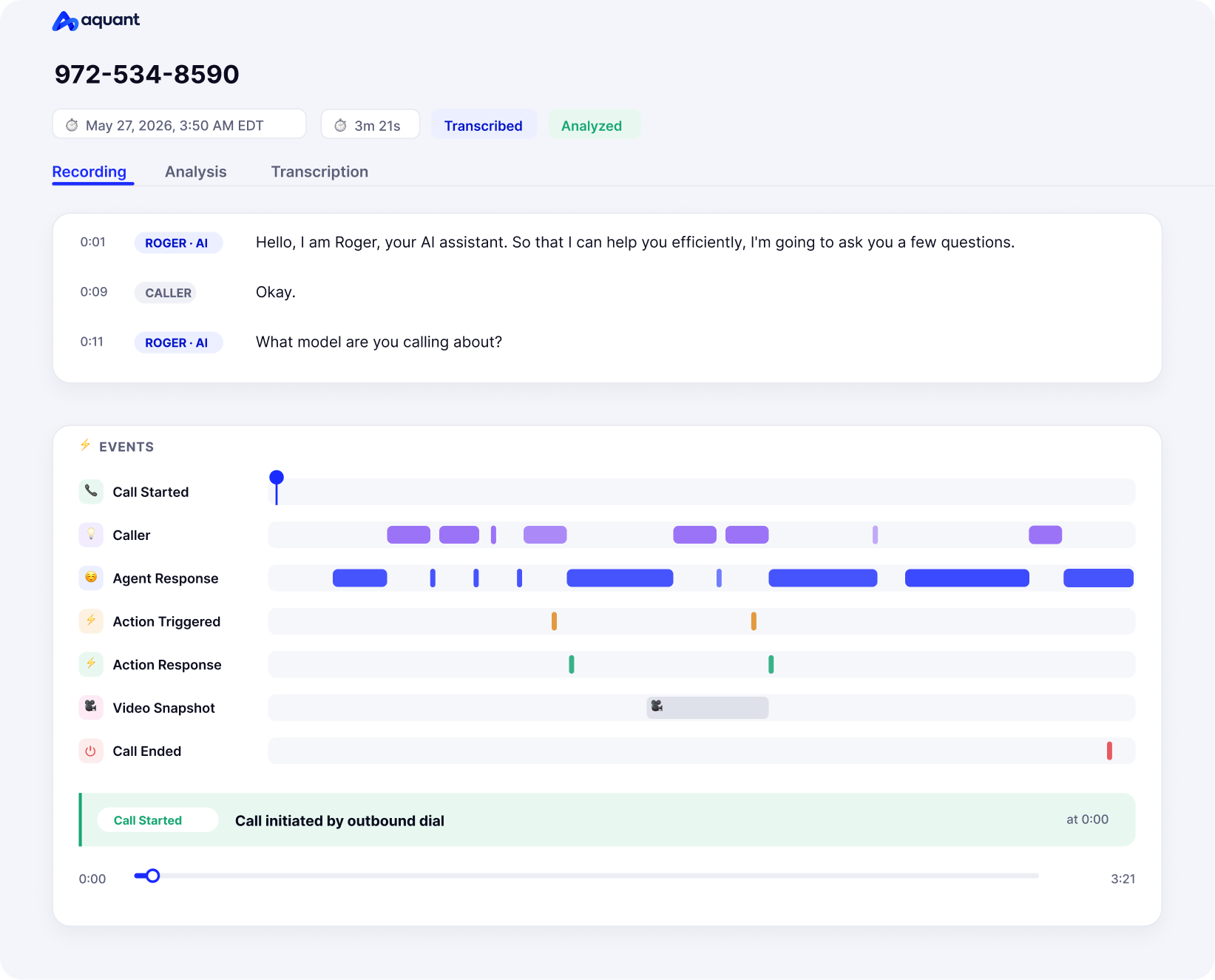Click the first green Action Response marker
The height and width of the screenshot is (980, 1215).
572,664
